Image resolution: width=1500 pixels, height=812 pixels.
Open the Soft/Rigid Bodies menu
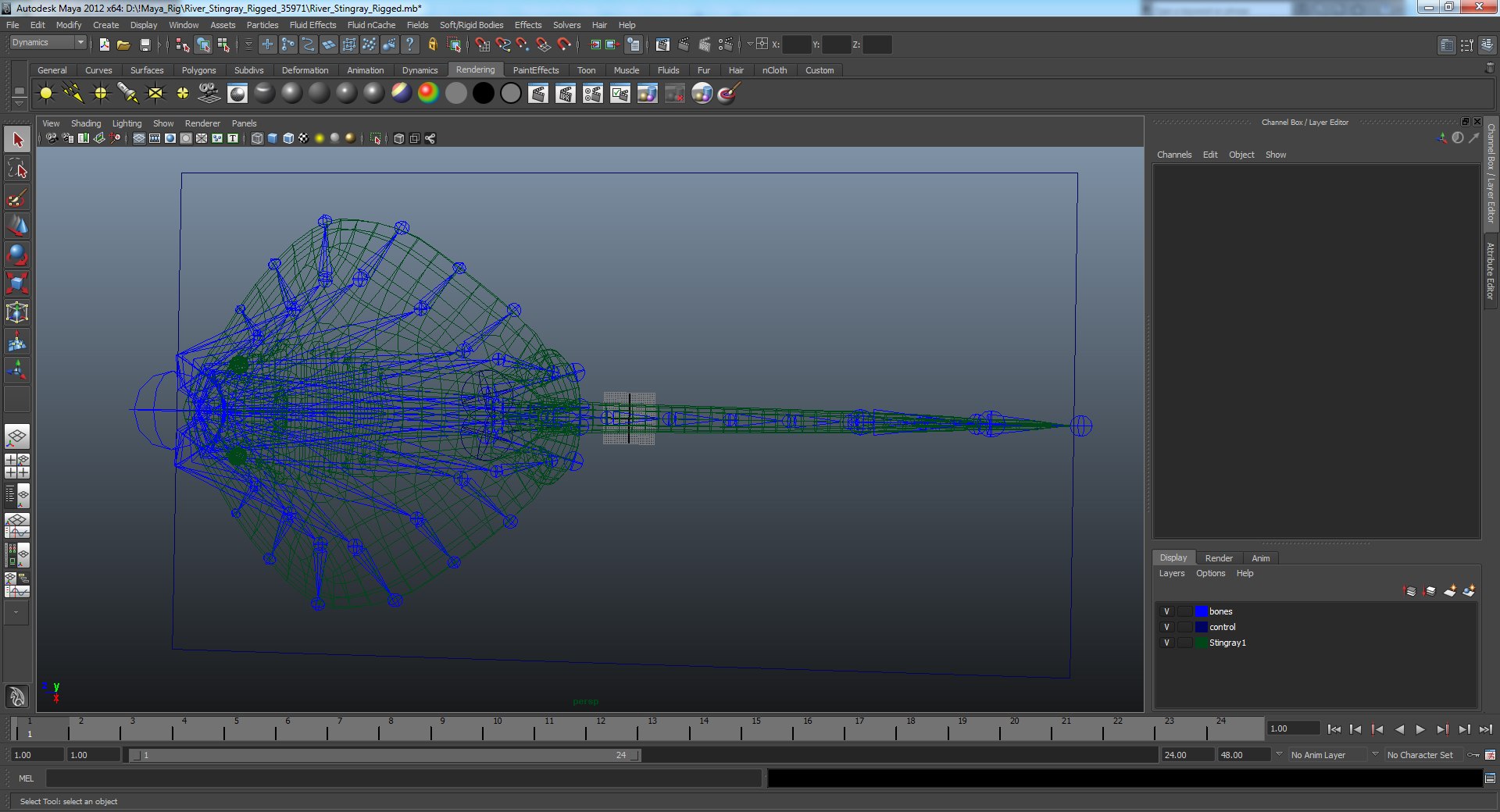(471, 25)
